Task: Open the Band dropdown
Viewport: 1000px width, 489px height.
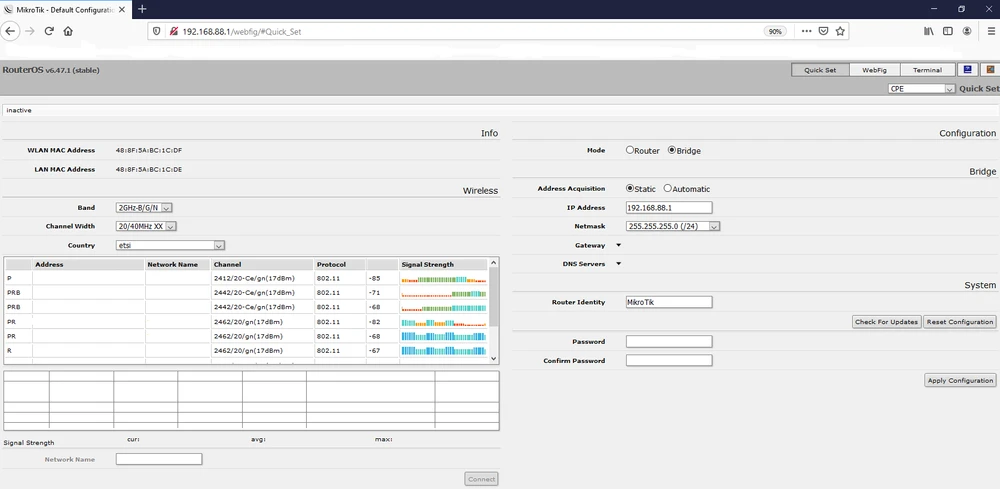Action: [144, 207]
